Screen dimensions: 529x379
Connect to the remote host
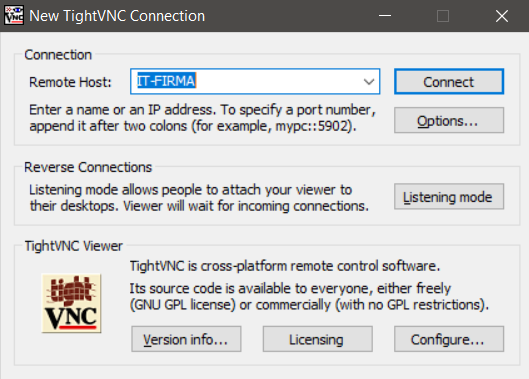(x=449, y=82)
